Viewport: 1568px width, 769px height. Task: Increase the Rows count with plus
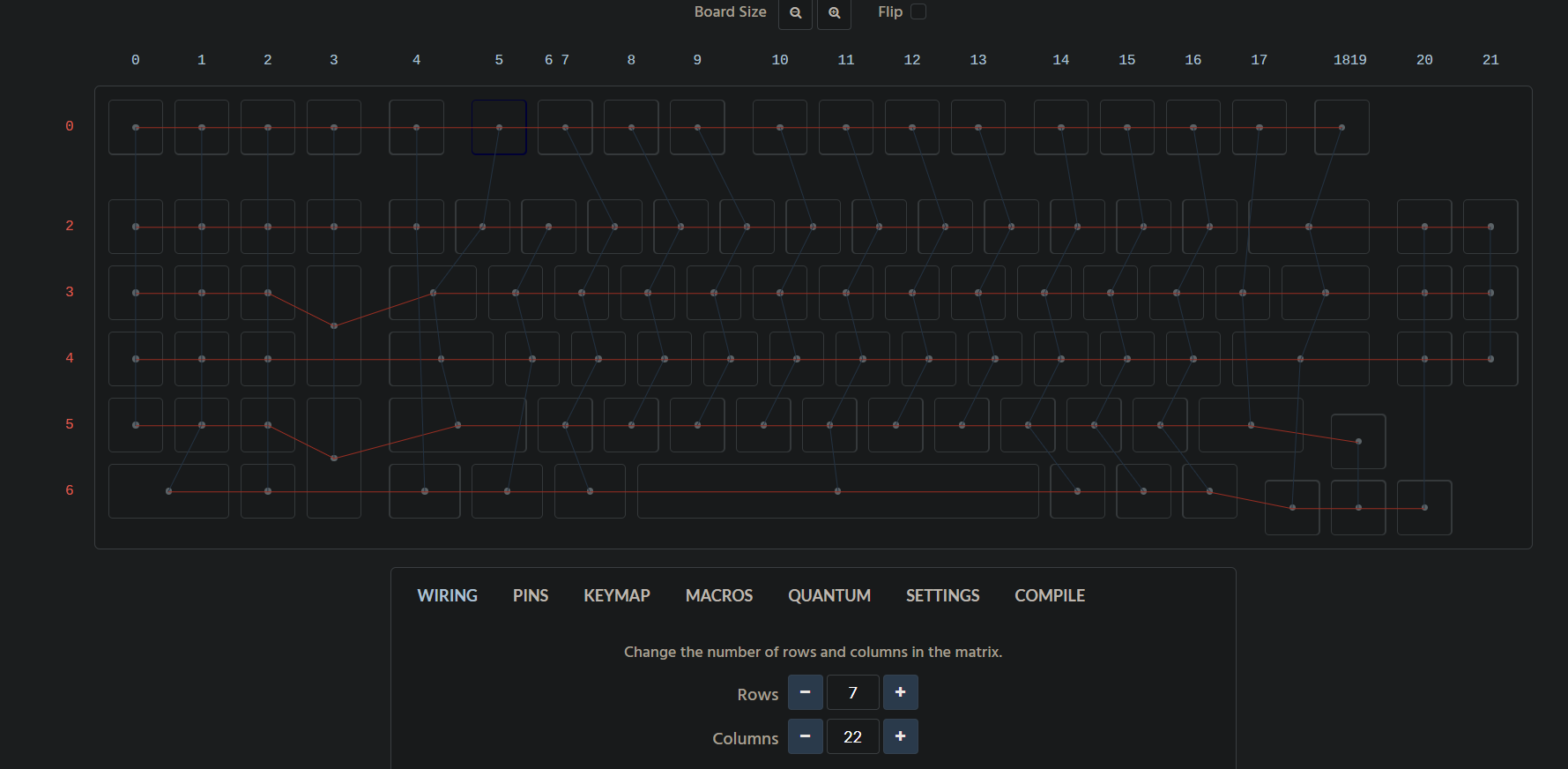coord(901,692)
